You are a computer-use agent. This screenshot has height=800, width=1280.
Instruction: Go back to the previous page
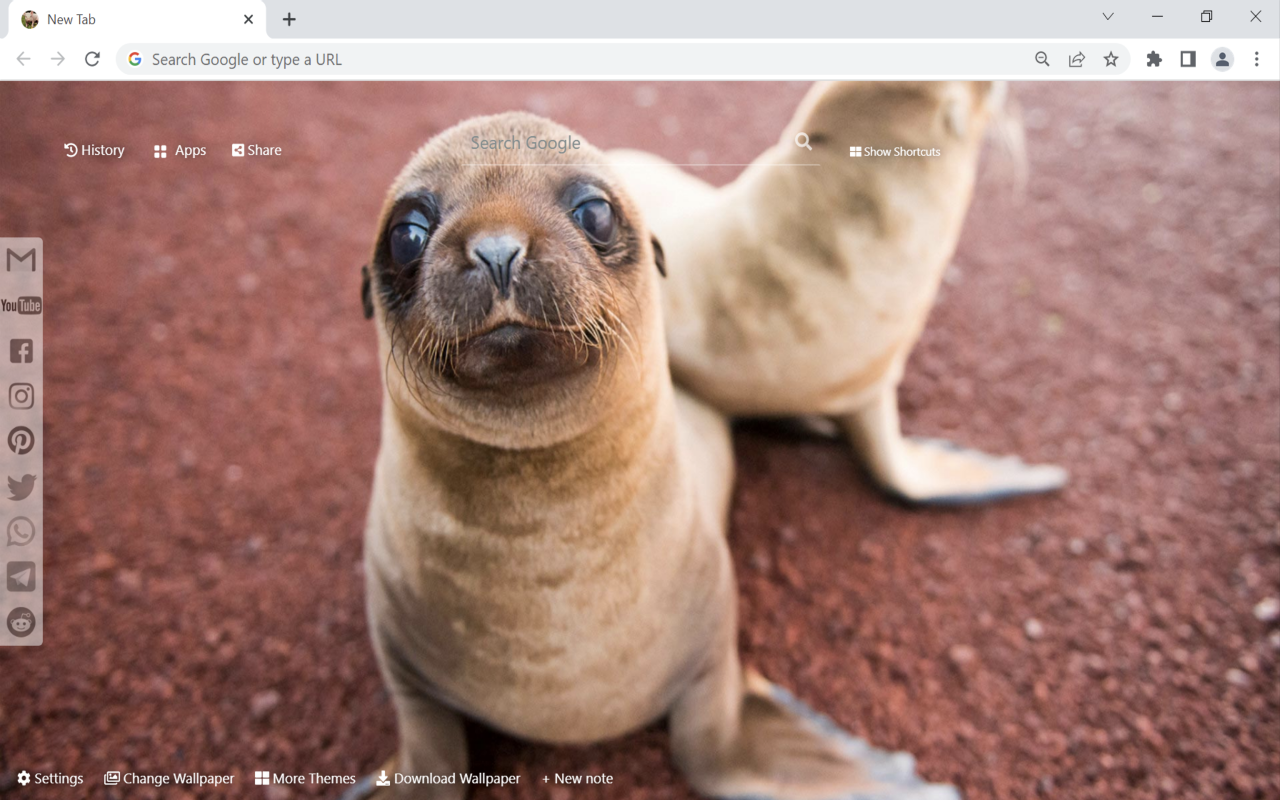point(23,59)
